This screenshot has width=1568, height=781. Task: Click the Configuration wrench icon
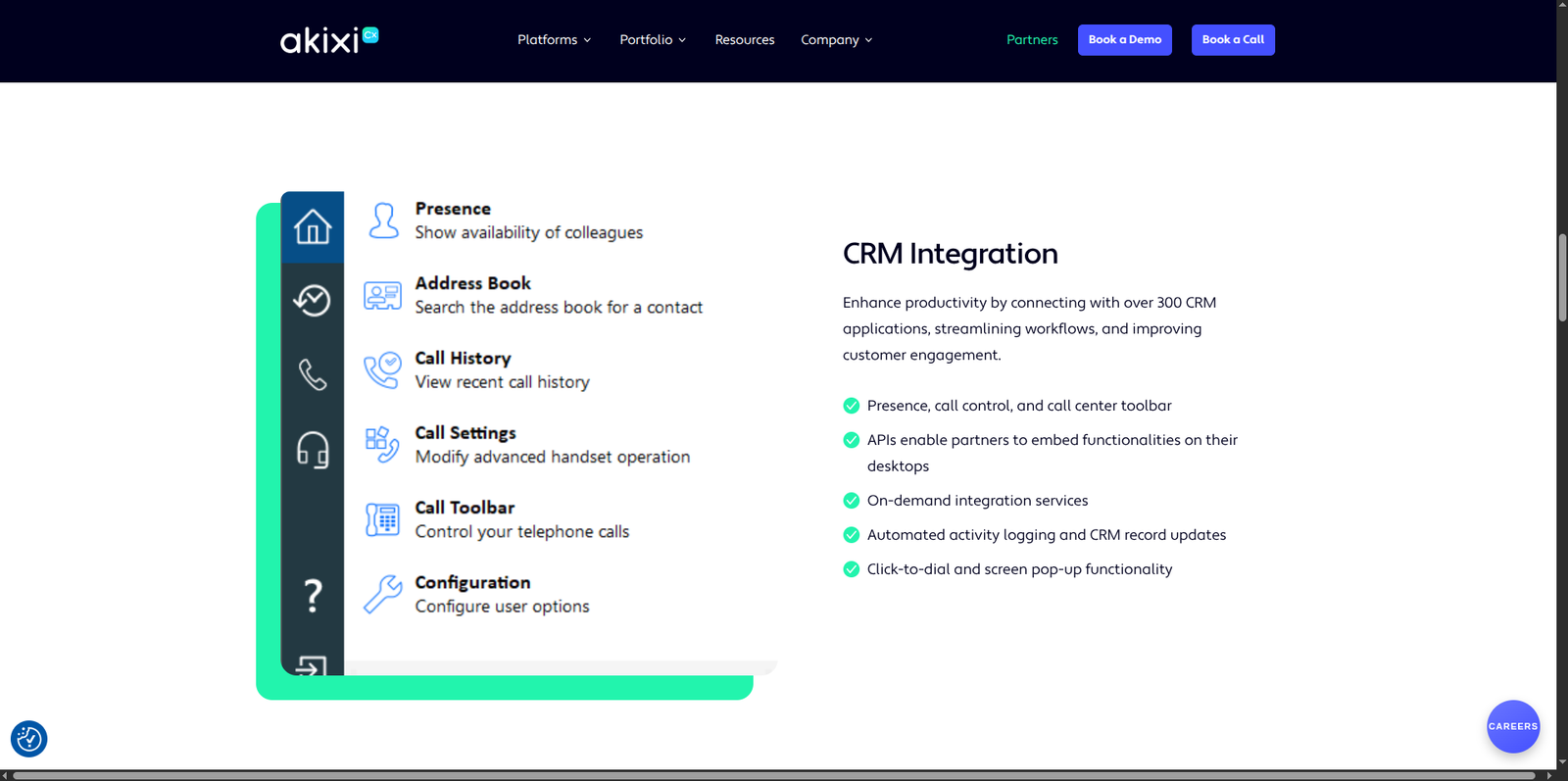[x=382, y=594]
